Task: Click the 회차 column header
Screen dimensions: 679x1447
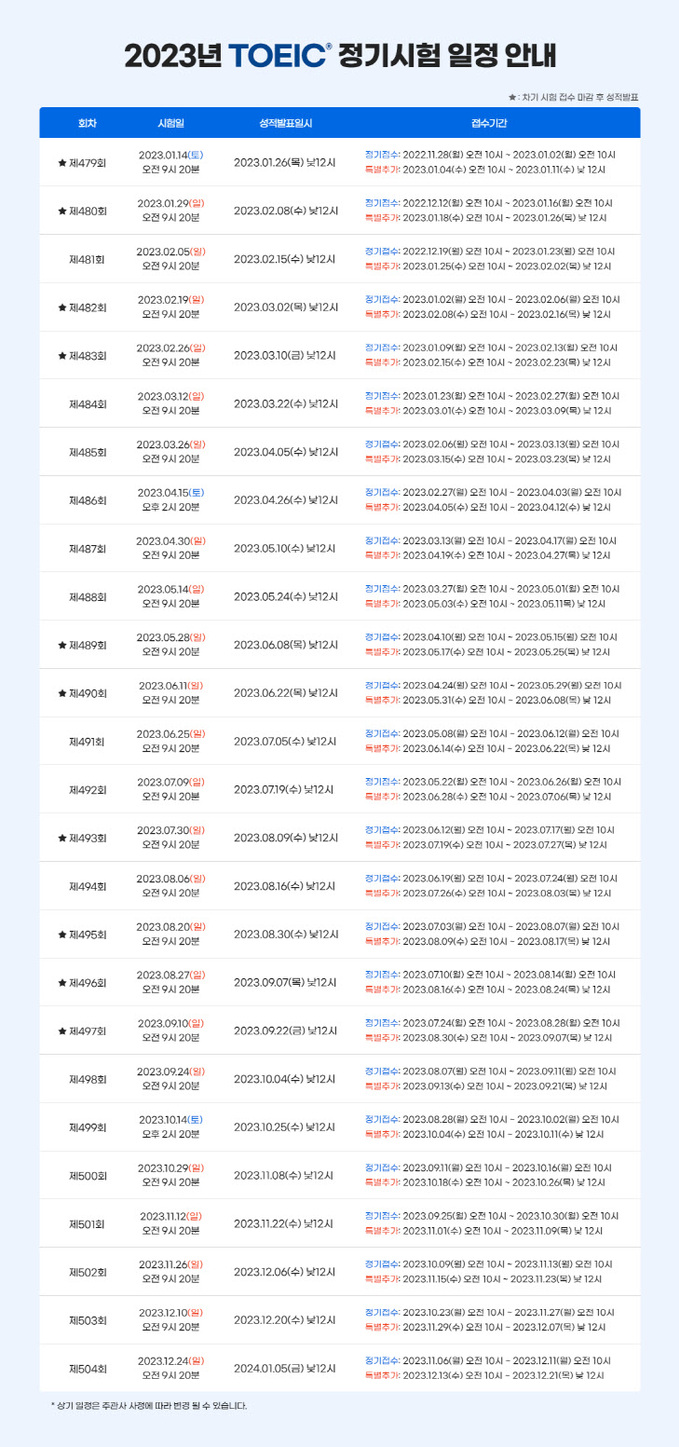Action: (87, 123)
